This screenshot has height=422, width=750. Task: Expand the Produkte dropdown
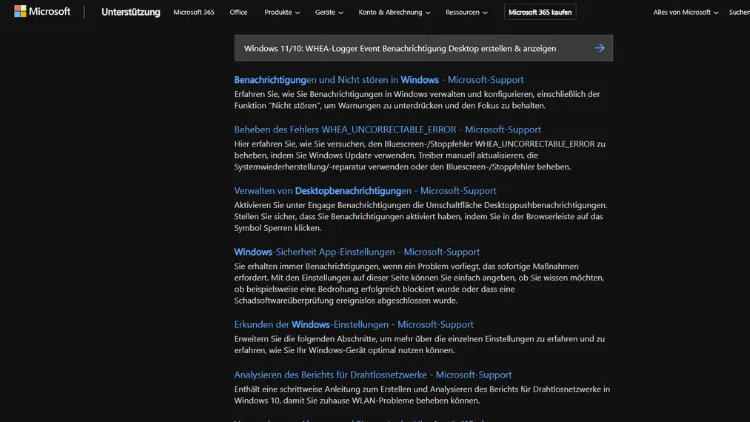(282, 12)
